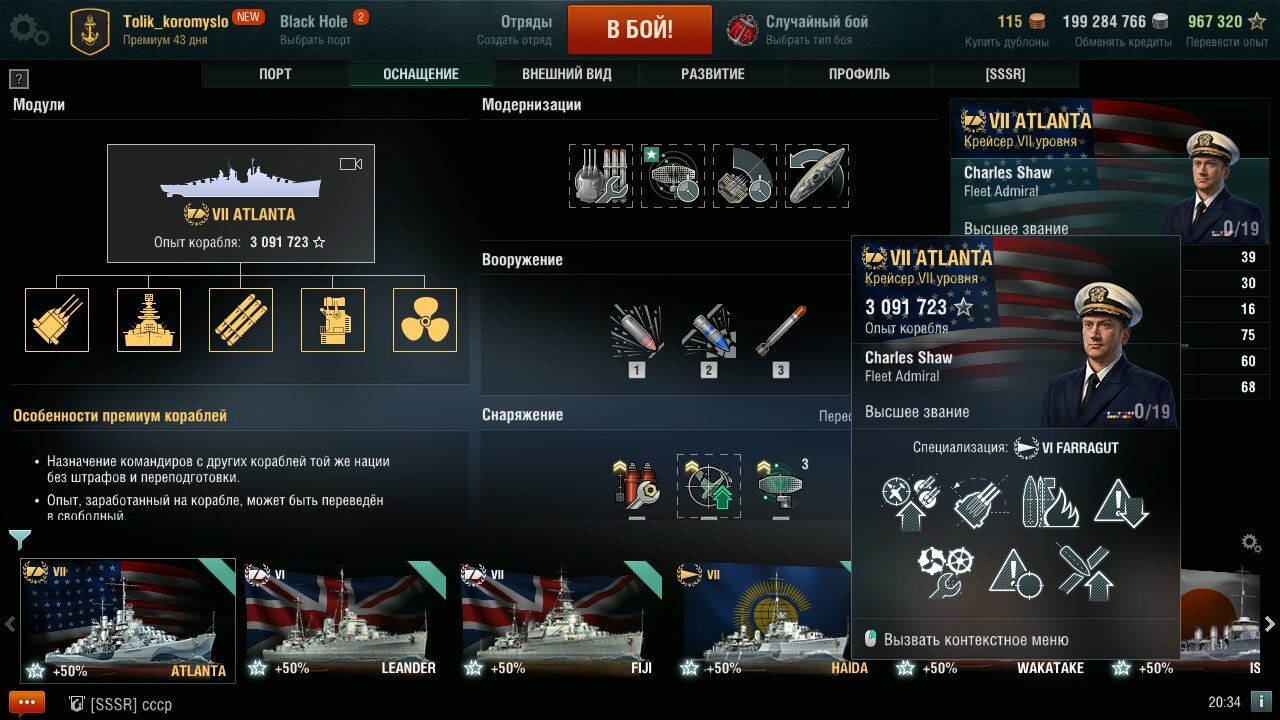Toggle the camera icon on Atlanta card
1280x720 pixels.
pyautogui.click(x=351, y=164)
